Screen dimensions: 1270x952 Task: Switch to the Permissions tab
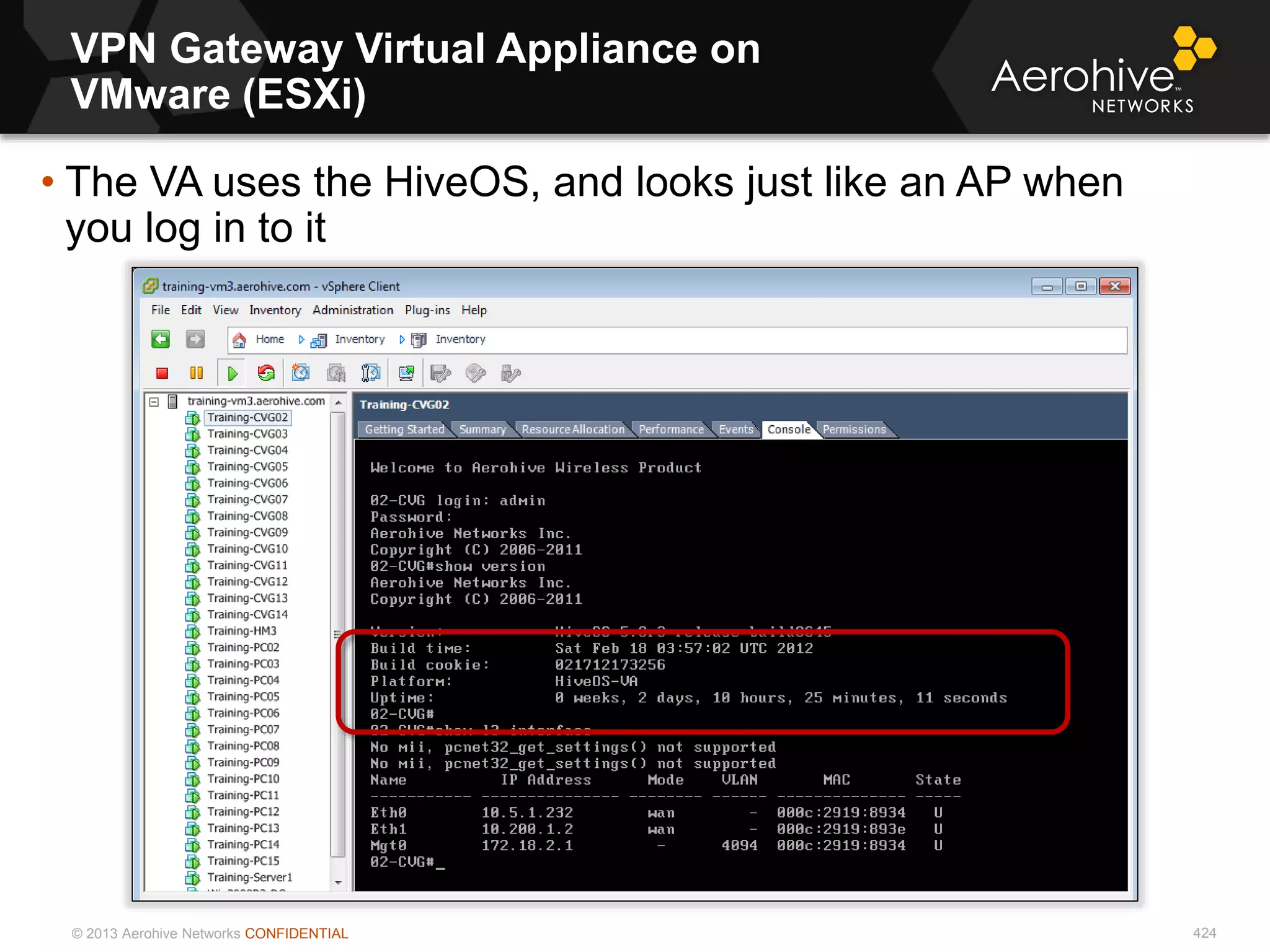tap(855, 430)
